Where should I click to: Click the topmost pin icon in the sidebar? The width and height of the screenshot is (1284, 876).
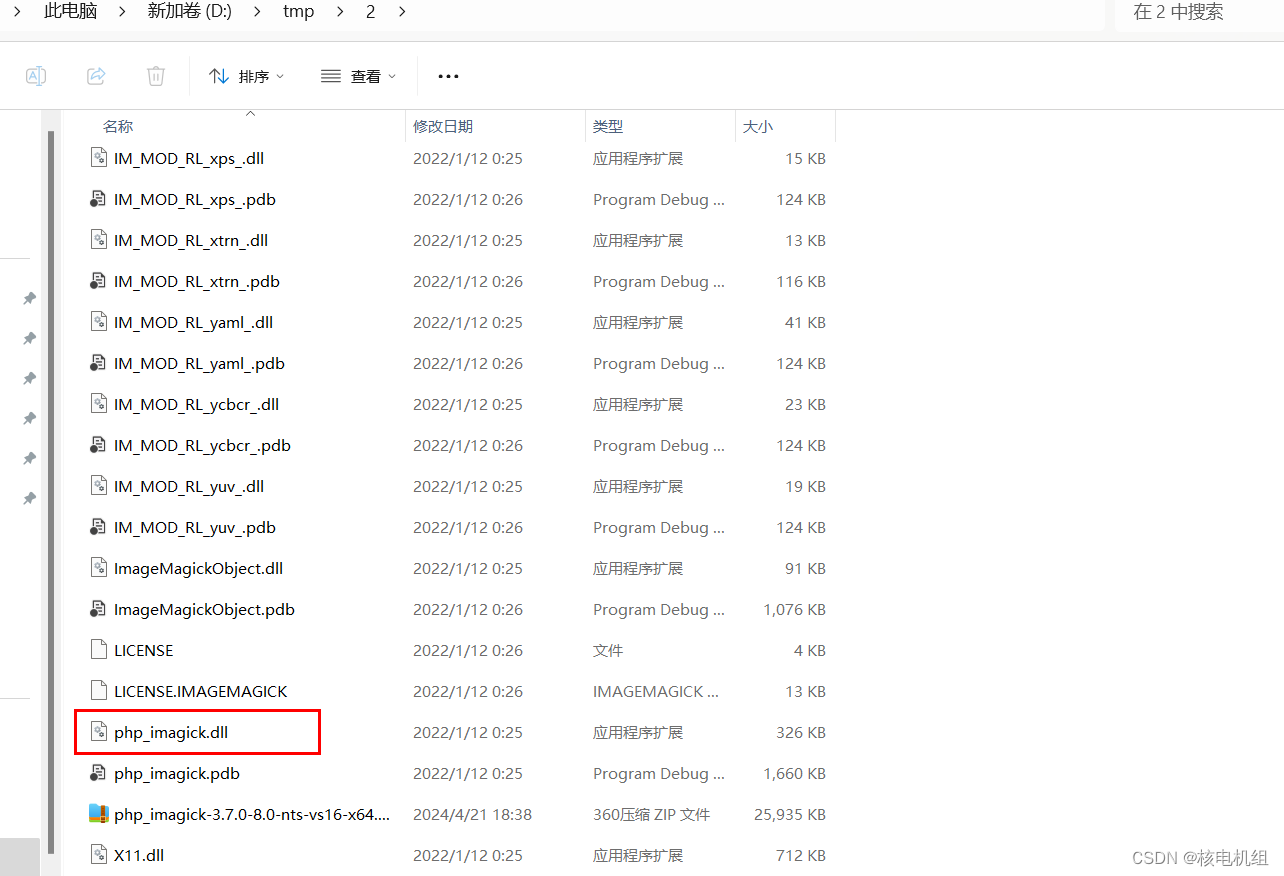coord(28,298)
